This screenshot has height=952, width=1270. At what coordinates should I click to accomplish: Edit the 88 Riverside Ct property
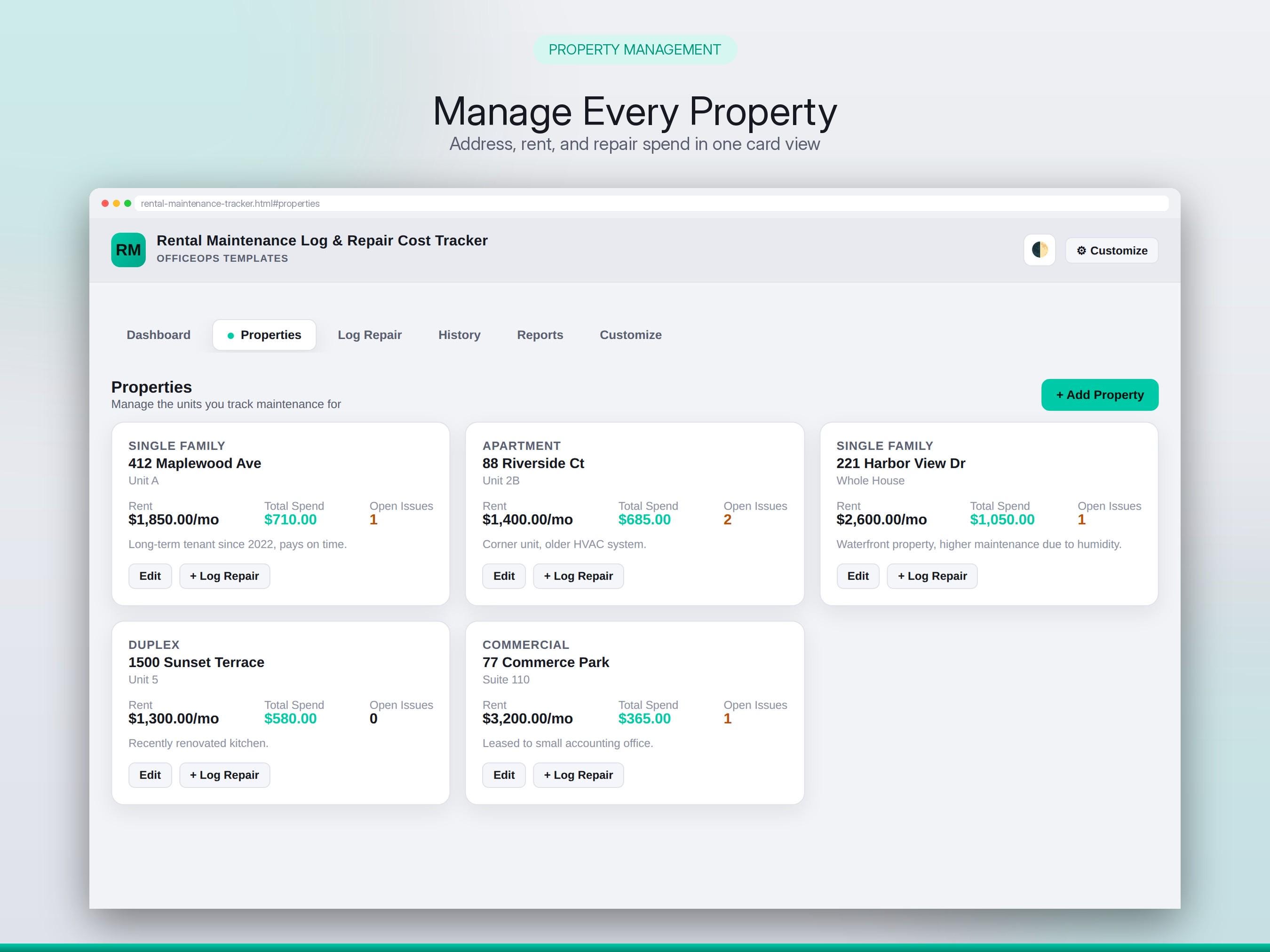coord(503,575)
